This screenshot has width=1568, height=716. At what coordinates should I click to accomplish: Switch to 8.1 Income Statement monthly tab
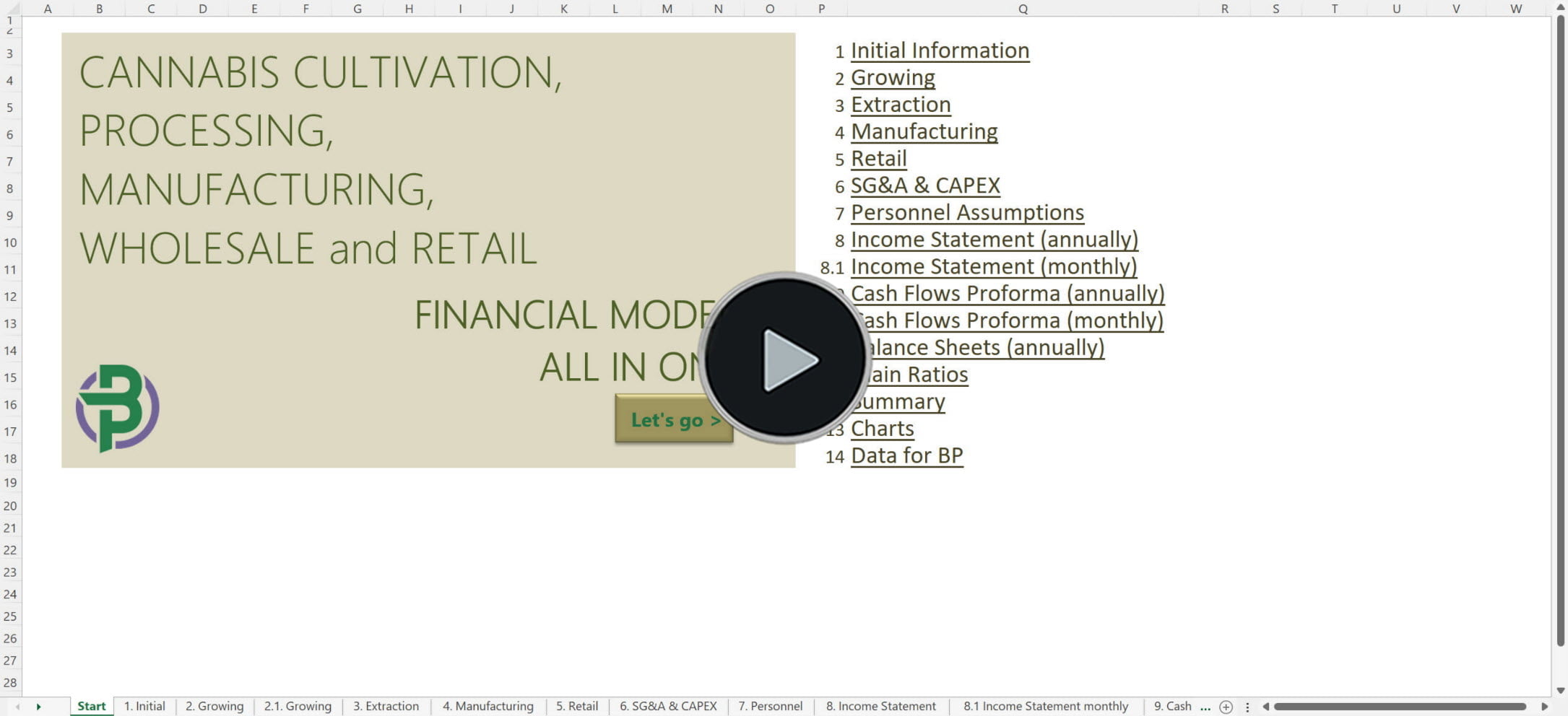tap(1046, 707)
